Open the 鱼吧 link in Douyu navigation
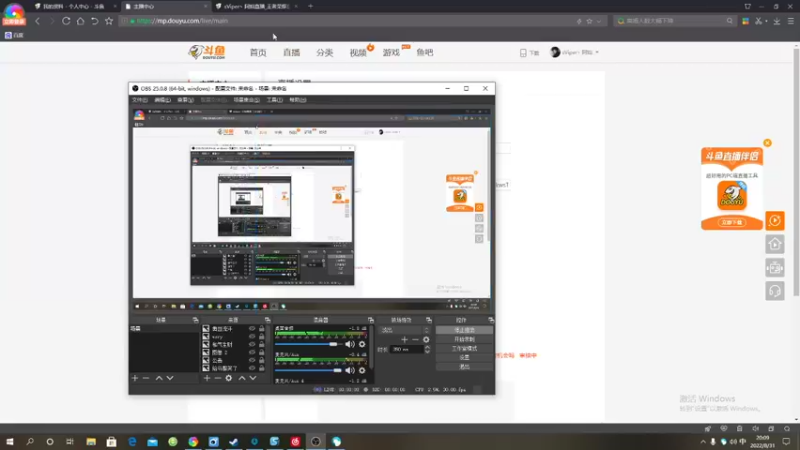The width and height of the screenshot is (800, 450). [424, 53]
